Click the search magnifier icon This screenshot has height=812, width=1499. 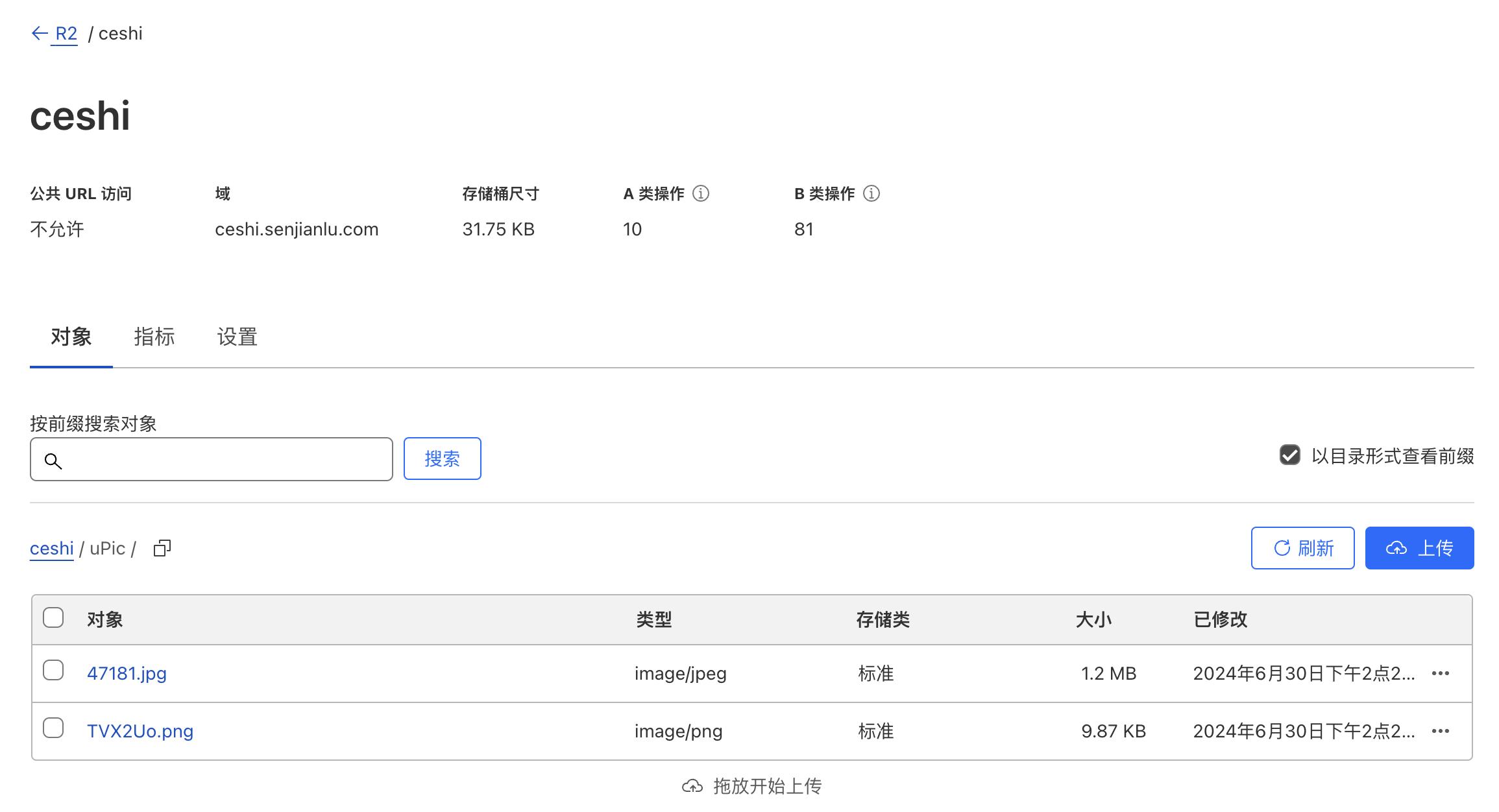[53, 461]
